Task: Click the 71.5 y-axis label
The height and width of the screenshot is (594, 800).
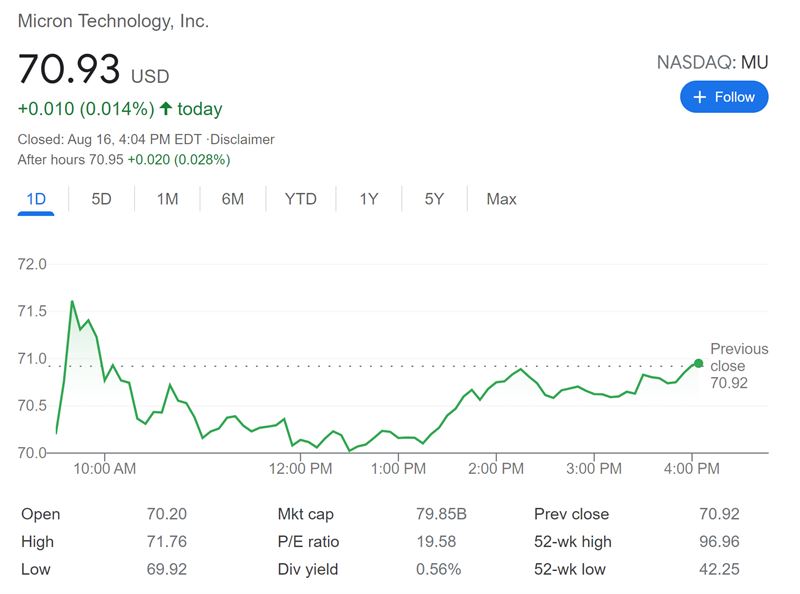Action: click(32, 311)
